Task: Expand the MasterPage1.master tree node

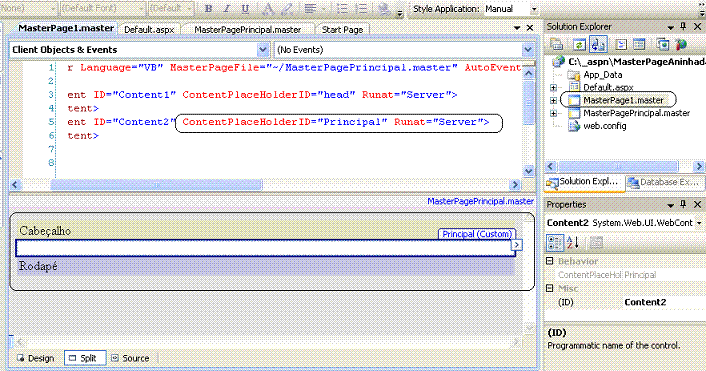Action: click(553, 100)
